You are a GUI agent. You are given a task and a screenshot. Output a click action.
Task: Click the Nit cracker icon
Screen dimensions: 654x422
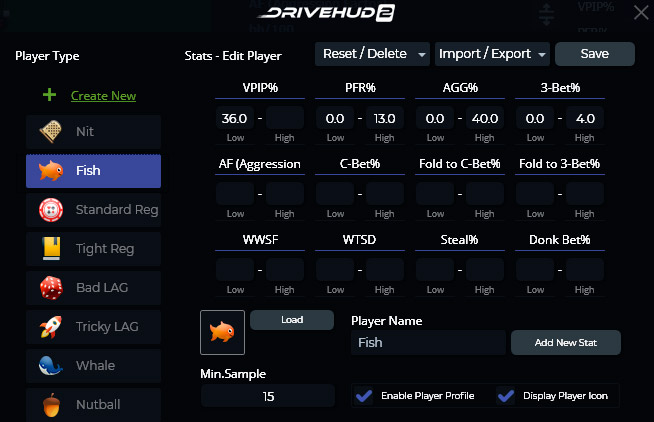coord(50,131)
